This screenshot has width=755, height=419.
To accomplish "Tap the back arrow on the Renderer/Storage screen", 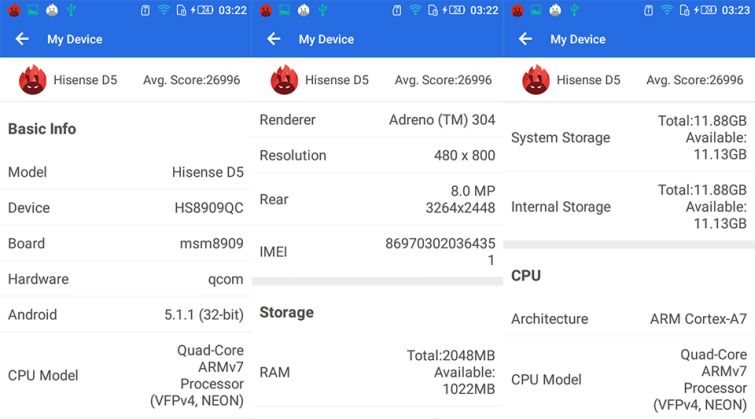I will point(273,39).
